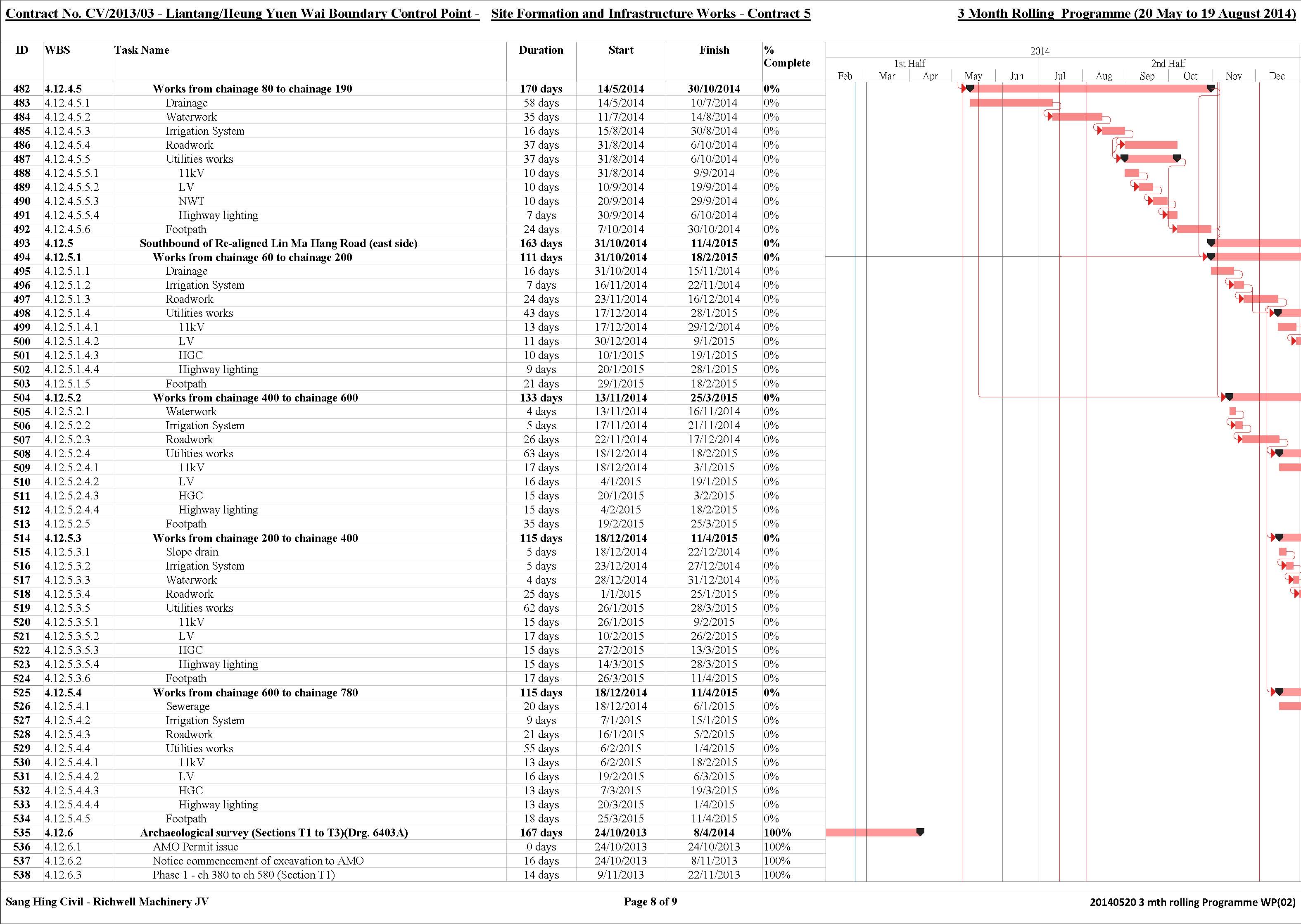The height and width of the screenshot is (924, 1301).
Task: Select task name 'Works from chainage 80 to chainage 190'
Action: (252, 89)
